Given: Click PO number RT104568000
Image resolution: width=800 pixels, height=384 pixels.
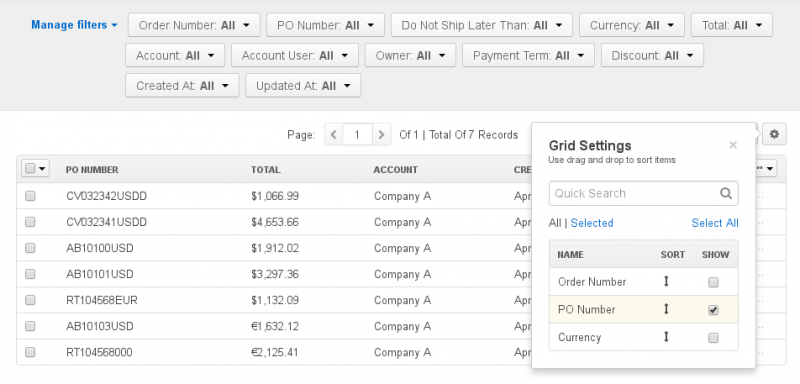Looking at the screenshot, I should pyautogui.click(x=99, y=352).
